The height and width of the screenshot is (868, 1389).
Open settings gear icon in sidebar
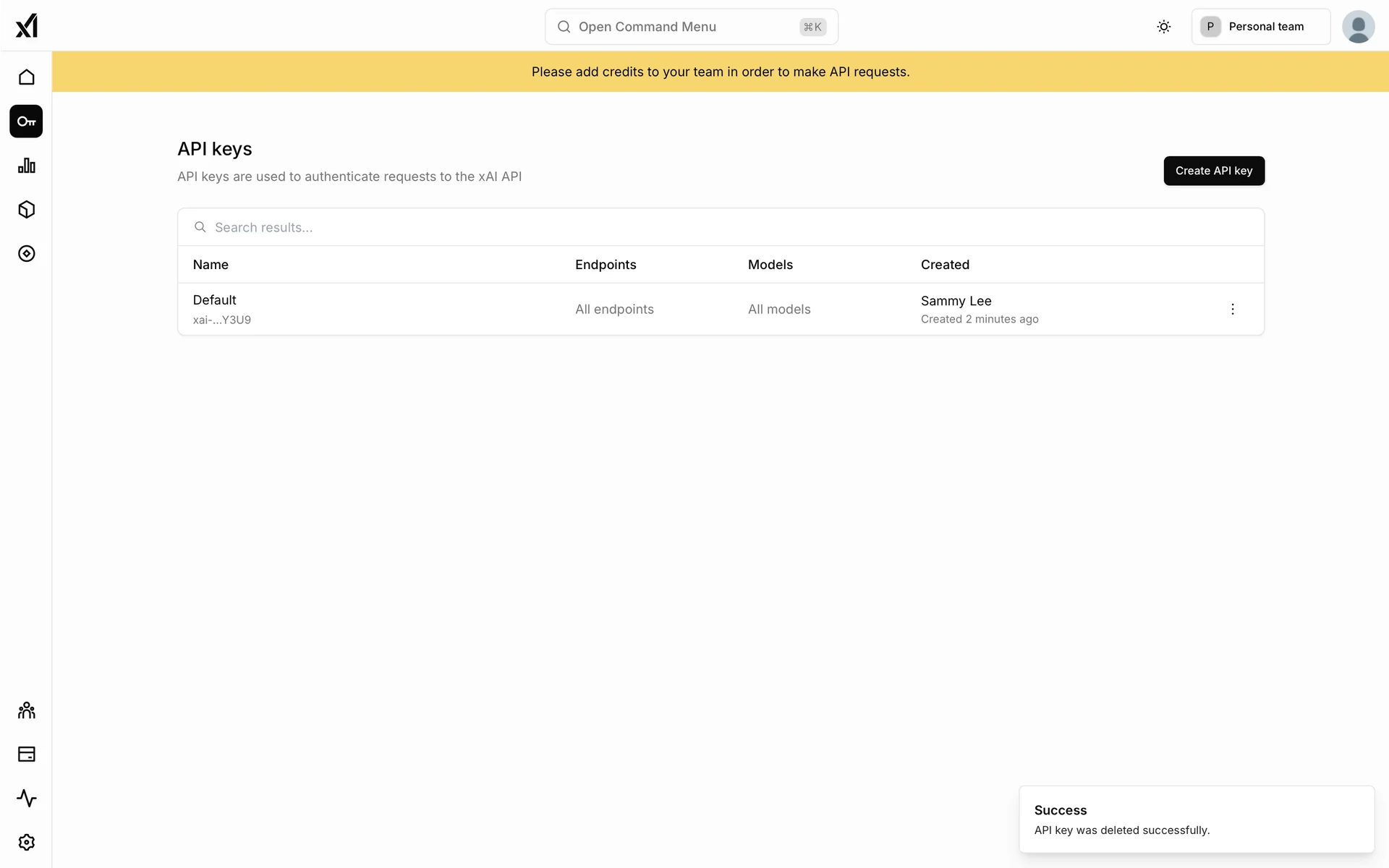[26, 843]
